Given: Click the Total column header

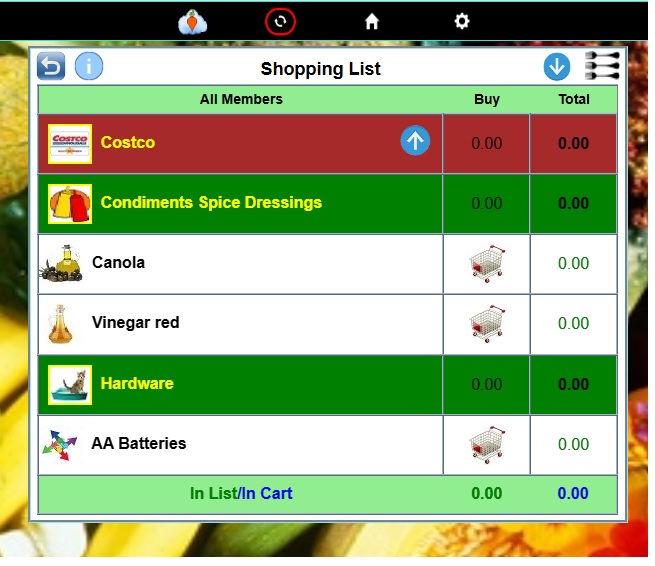Looking at the screenshot, I should 574,99.
